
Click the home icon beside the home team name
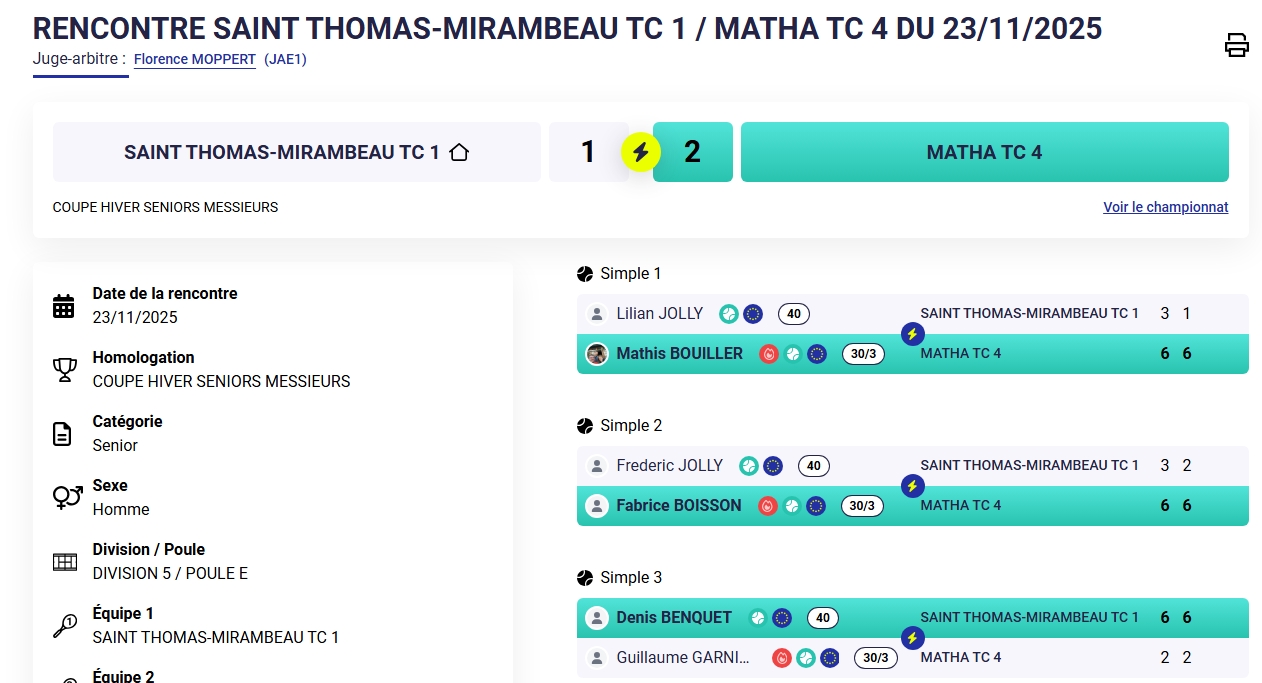(459, 152)
